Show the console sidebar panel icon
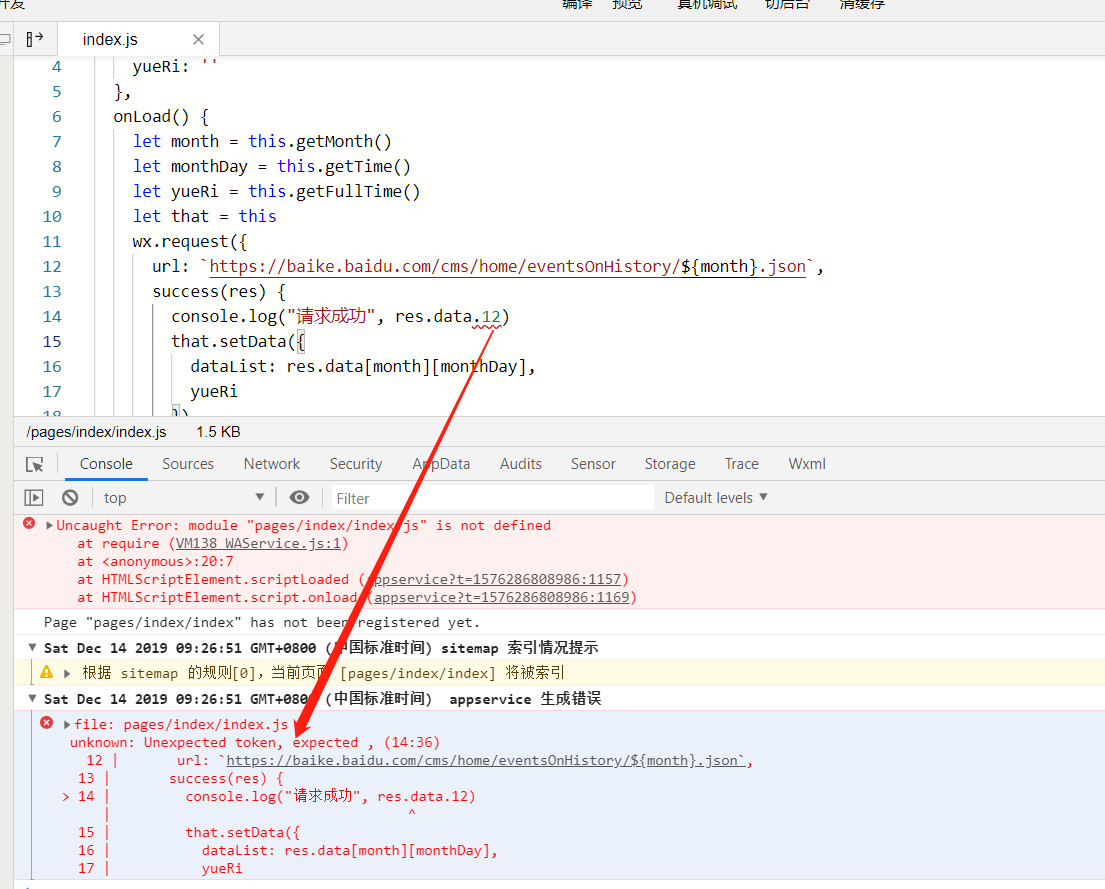1105x889 pixels. [x=34, y=498]
